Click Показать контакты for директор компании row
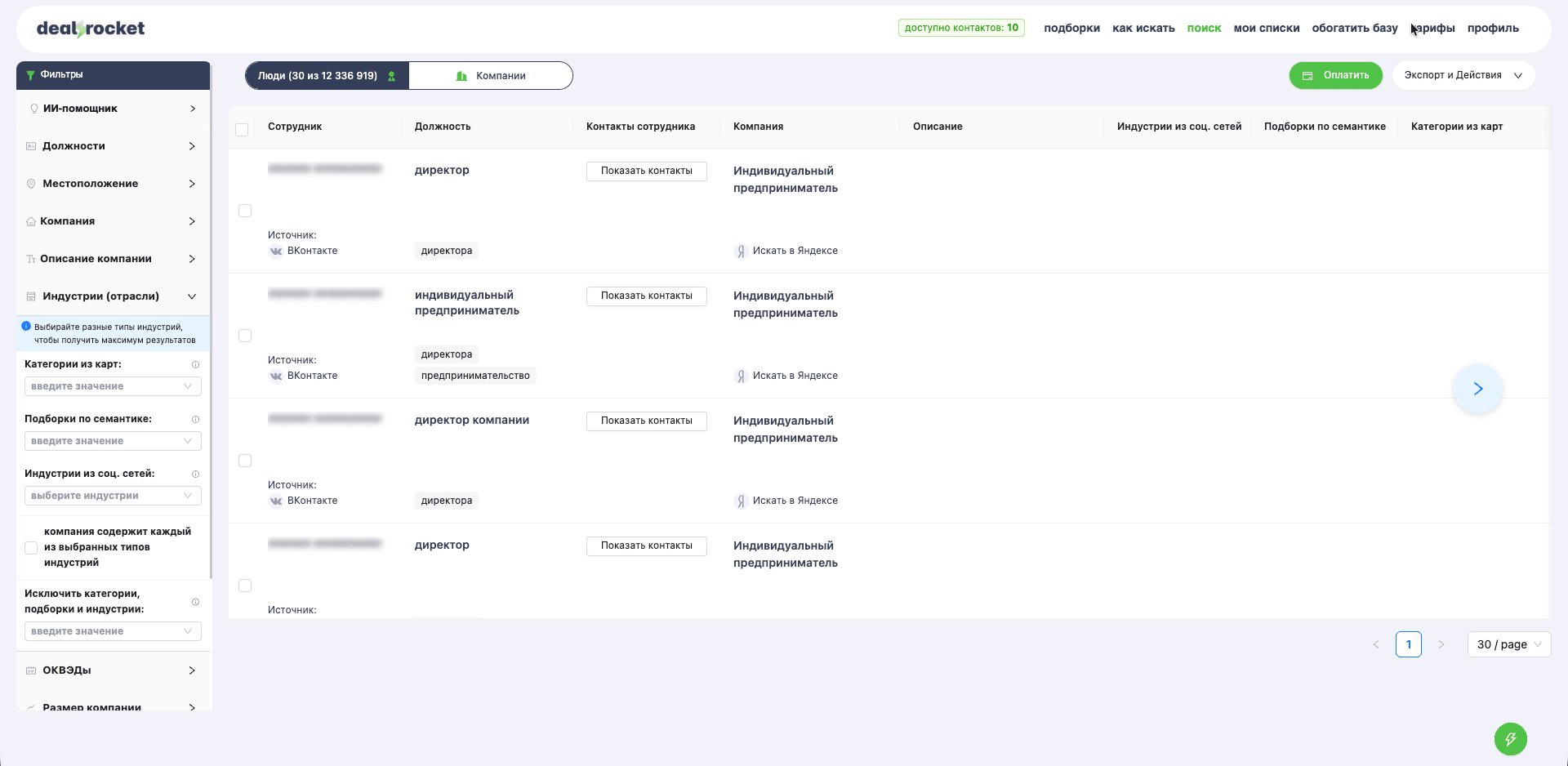Image resolution: width=1568 pixels, height=766 pixels. pyautogui.click(x=647, y=421)
